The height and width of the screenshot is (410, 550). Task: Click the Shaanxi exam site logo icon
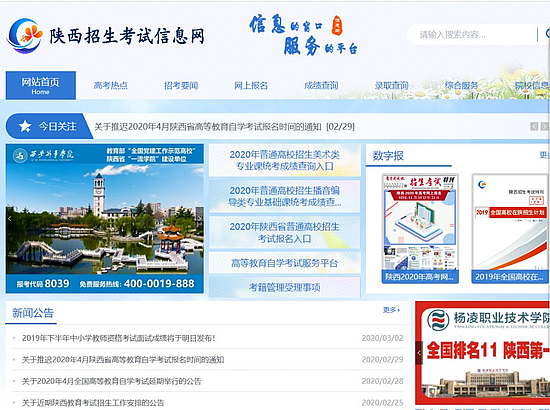tap(25, 36)
